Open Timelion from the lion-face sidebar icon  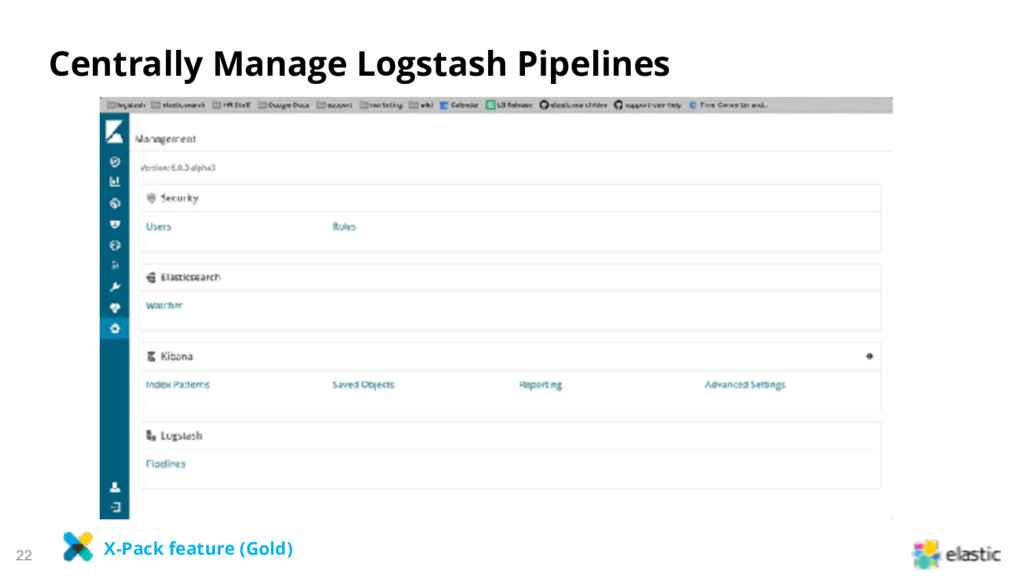(x=115, y=224)
